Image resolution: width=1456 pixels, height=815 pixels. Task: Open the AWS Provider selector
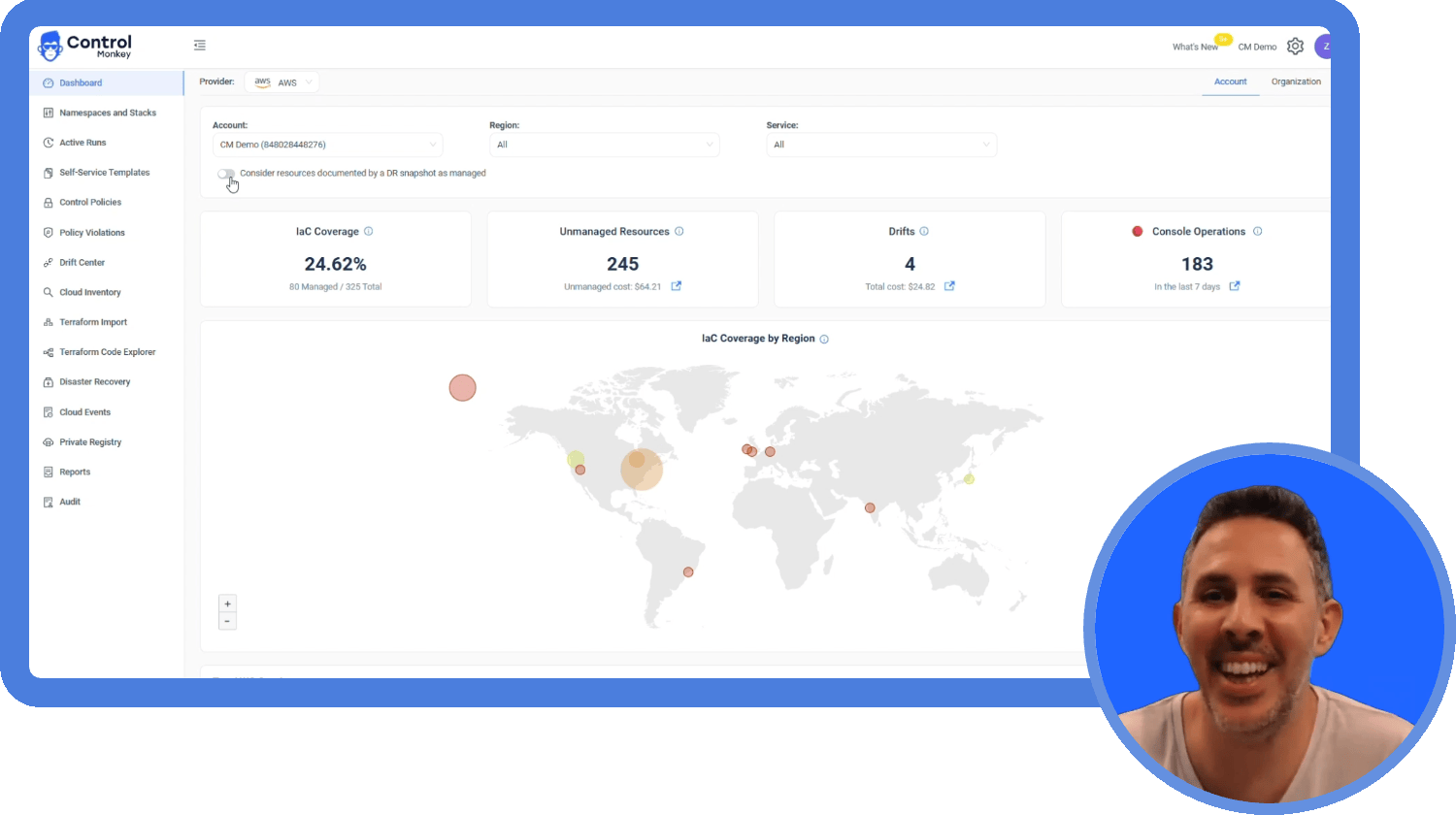[281, 82]
